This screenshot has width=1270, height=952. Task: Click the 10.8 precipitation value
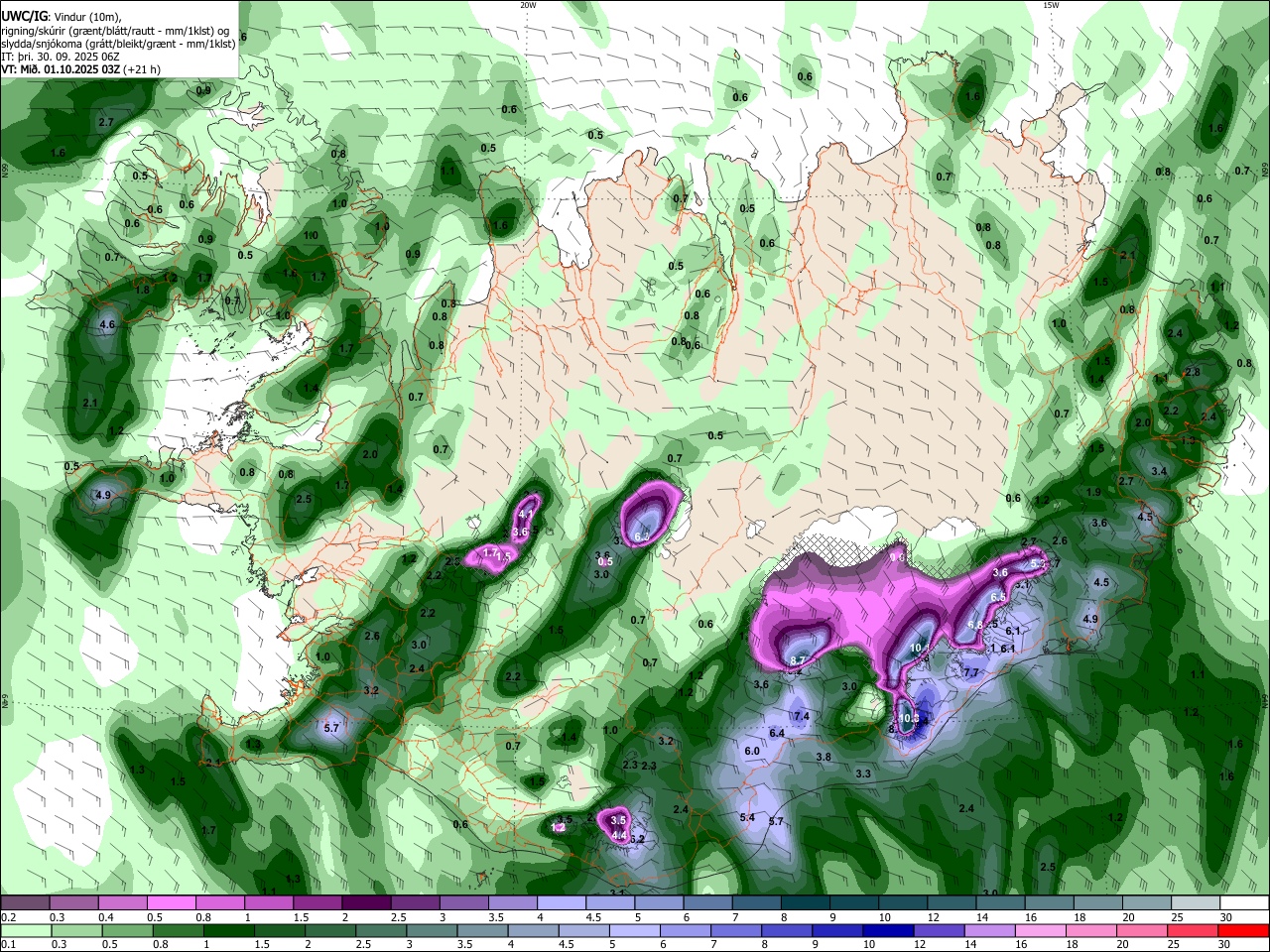pyautogui.click(x=909, y=718)
